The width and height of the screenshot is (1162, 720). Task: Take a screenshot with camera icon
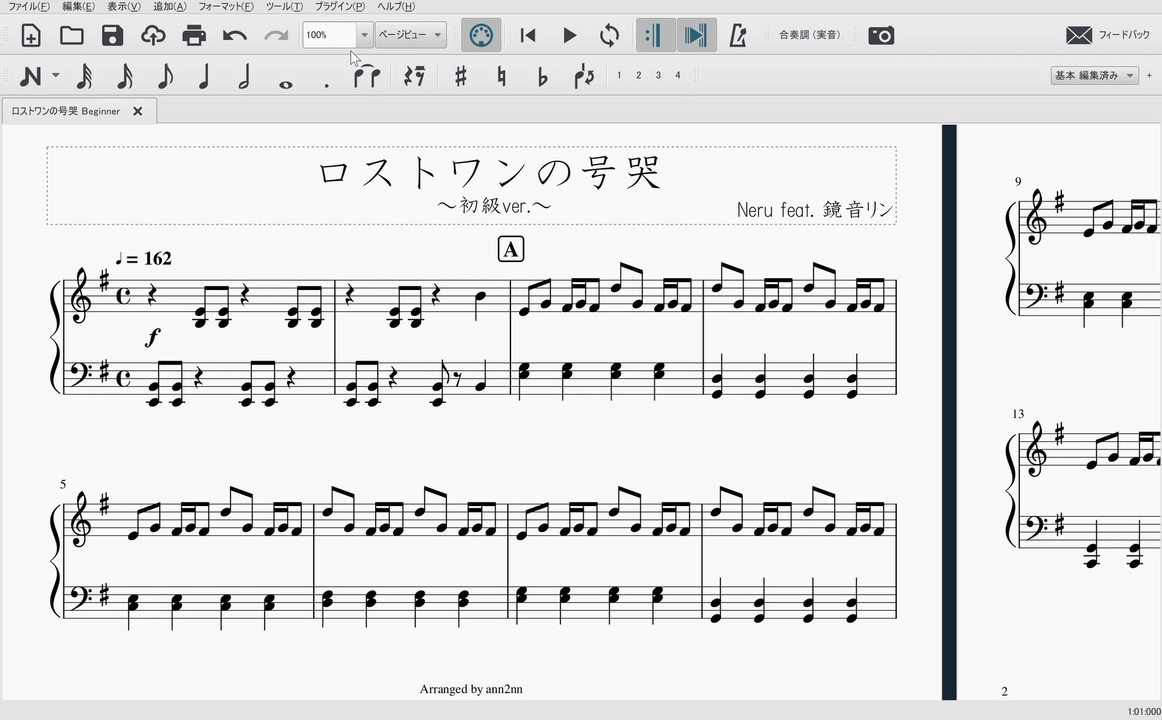pos(881,36)
